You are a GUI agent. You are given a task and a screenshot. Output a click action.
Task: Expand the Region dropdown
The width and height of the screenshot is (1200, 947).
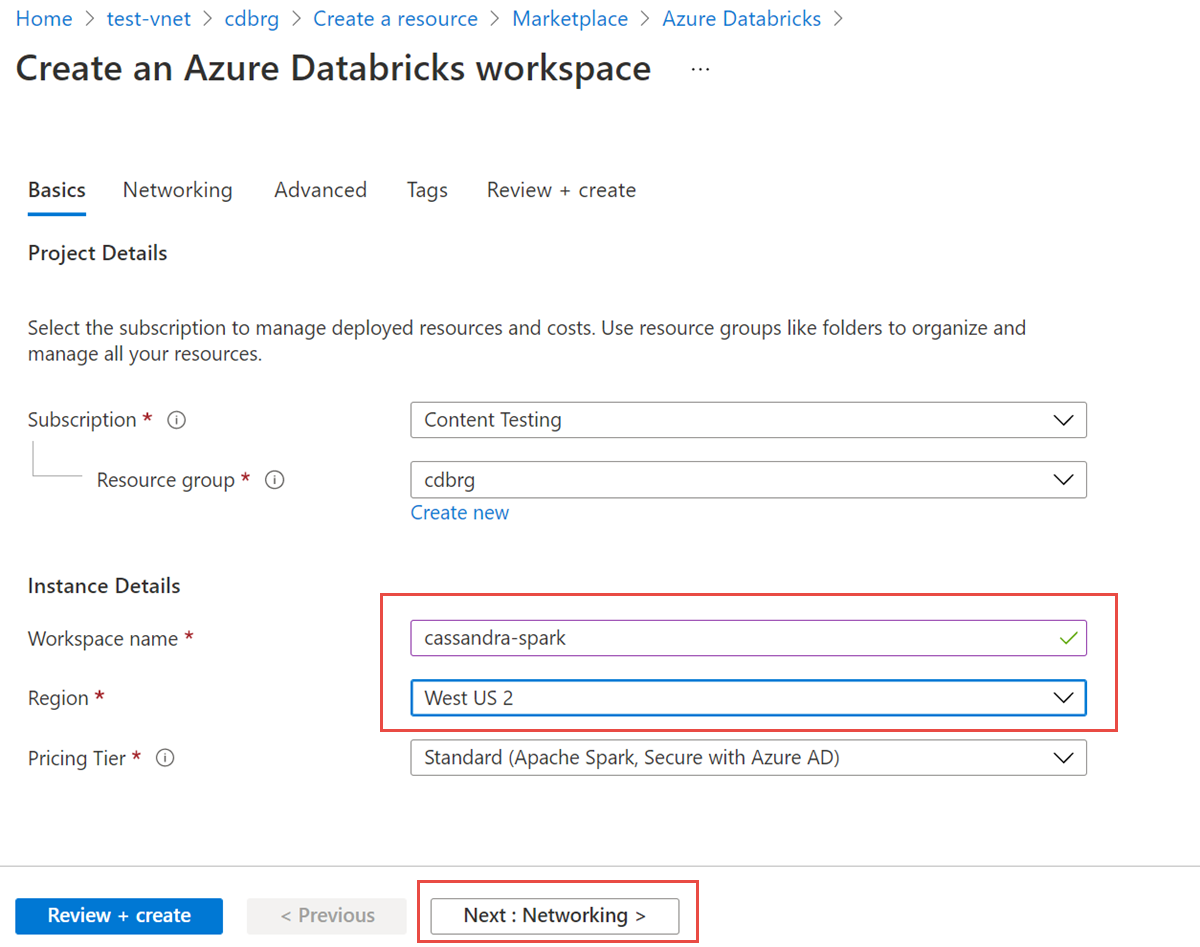(1063, 698)
